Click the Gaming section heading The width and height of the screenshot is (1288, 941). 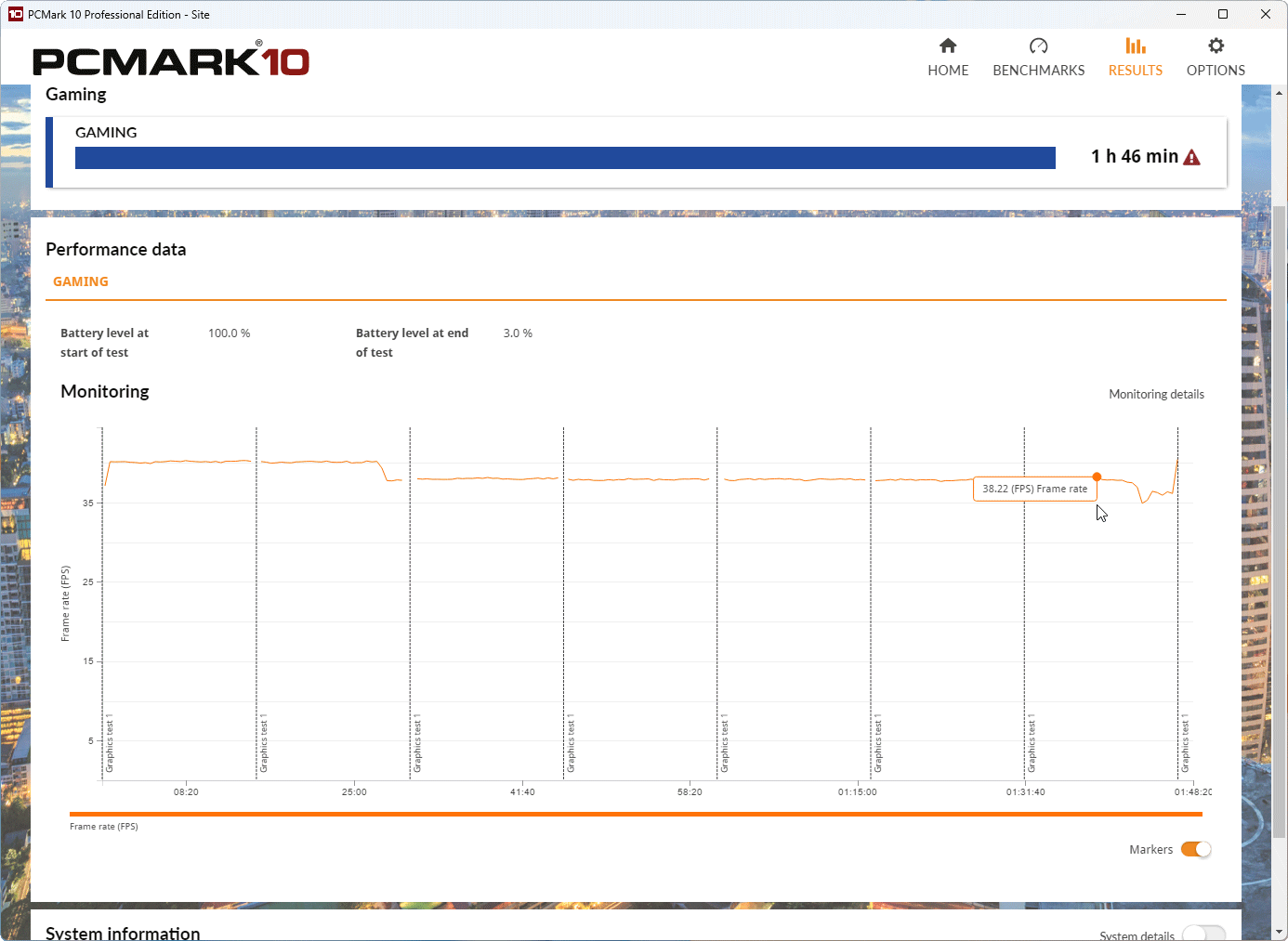point(76,94)
